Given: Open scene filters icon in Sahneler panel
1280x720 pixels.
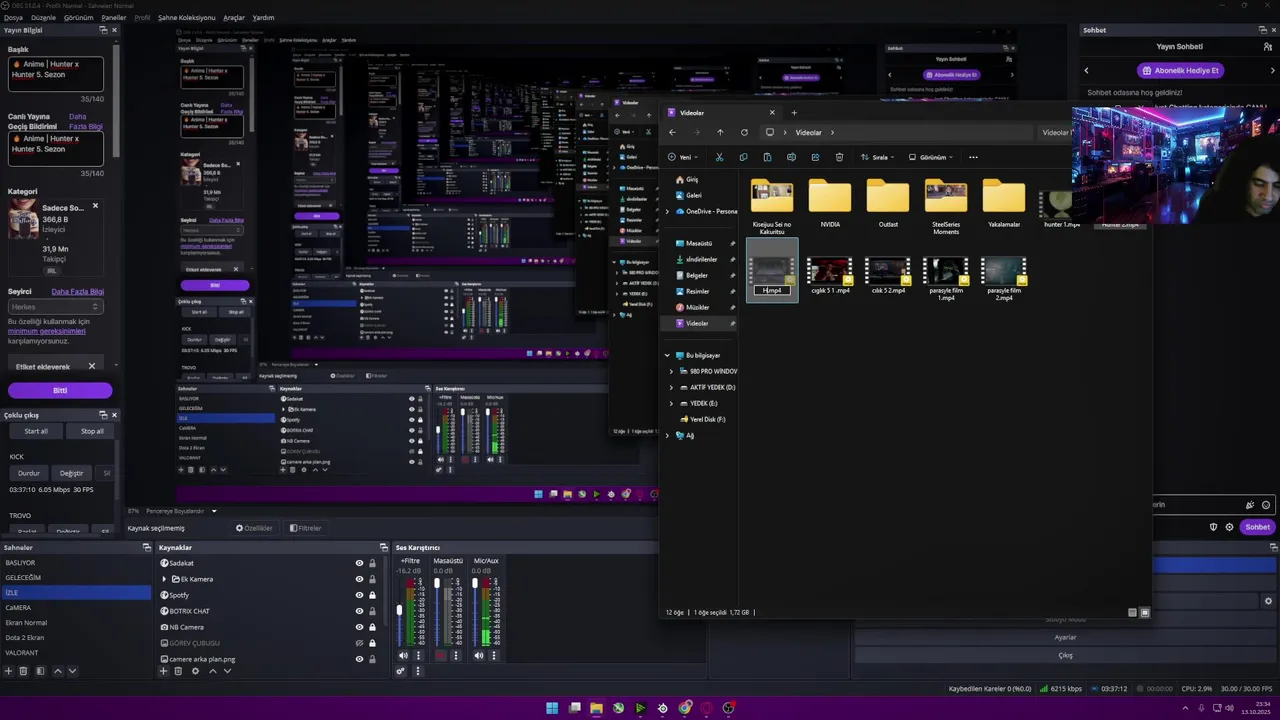Looking at the screenshot, I should pyautogui.click(x=40, y=671).
